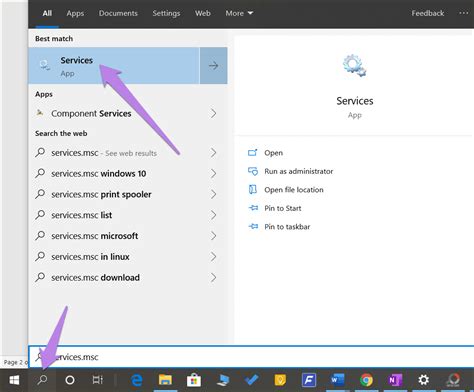Click the Feedback link
The height and width of the screenshot is (392, 474).
[x=428, y=13]
